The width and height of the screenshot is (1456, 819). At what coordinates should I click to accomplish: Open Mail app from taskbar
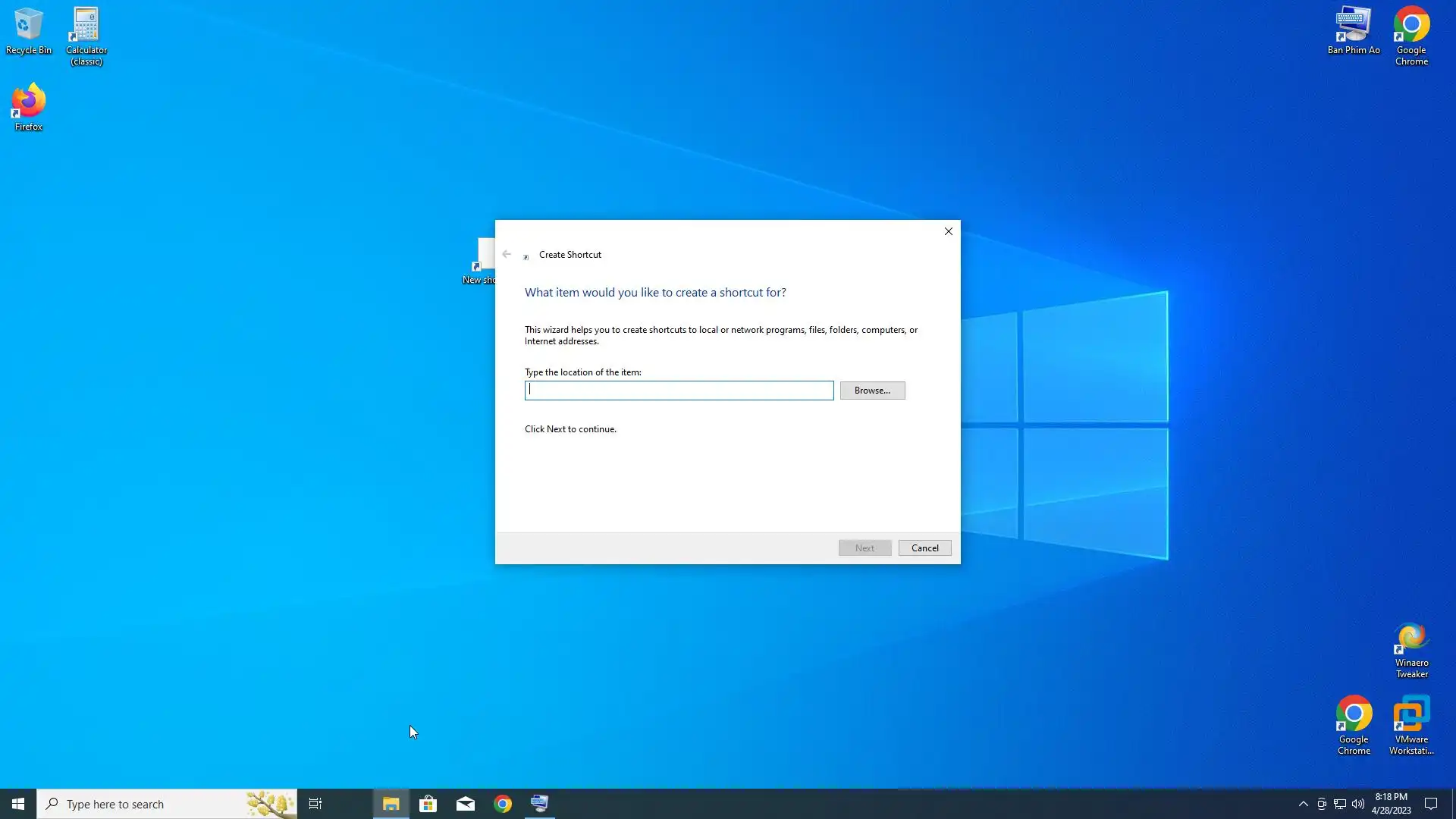[466, 804]
